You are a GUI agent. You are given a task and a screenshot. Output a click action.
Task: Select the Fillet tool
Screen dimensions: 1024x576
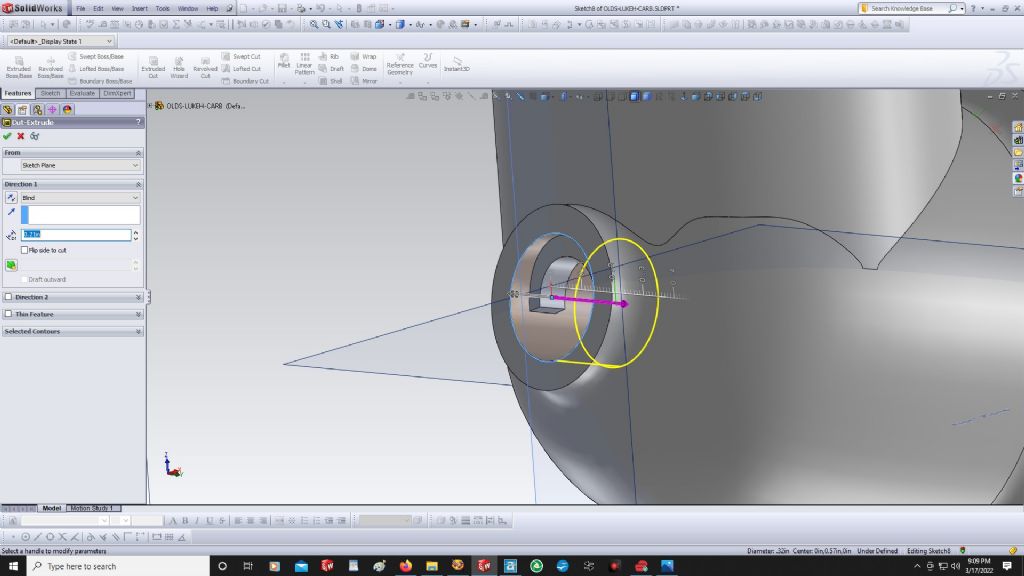pyautogui.click(x=284, y=64)
